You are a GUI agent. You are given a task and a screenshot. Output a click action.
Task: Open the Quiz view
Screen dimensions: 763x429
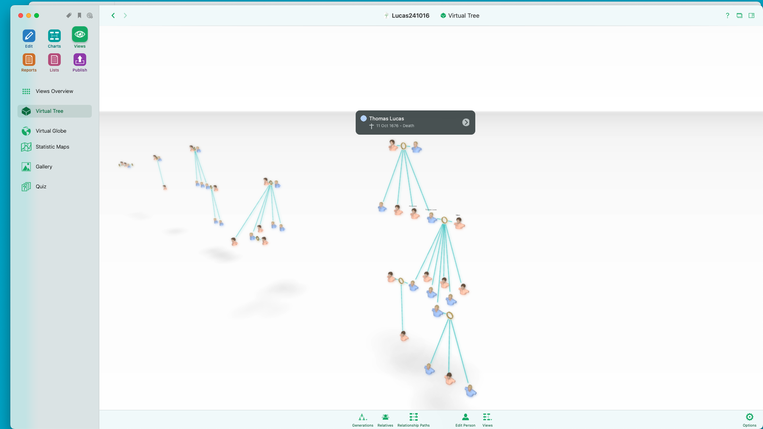54,186
